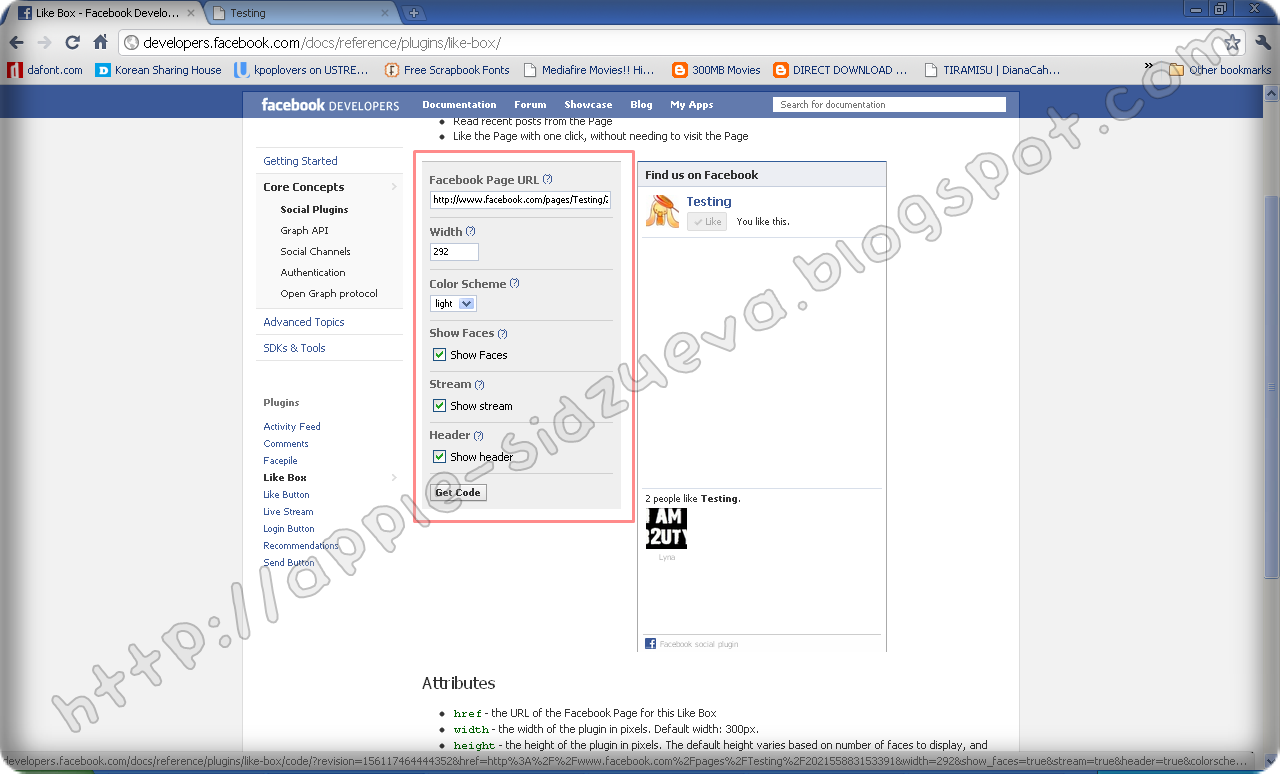Click help icon next to Header
The image size is (1280, 774).
(478, 435)
